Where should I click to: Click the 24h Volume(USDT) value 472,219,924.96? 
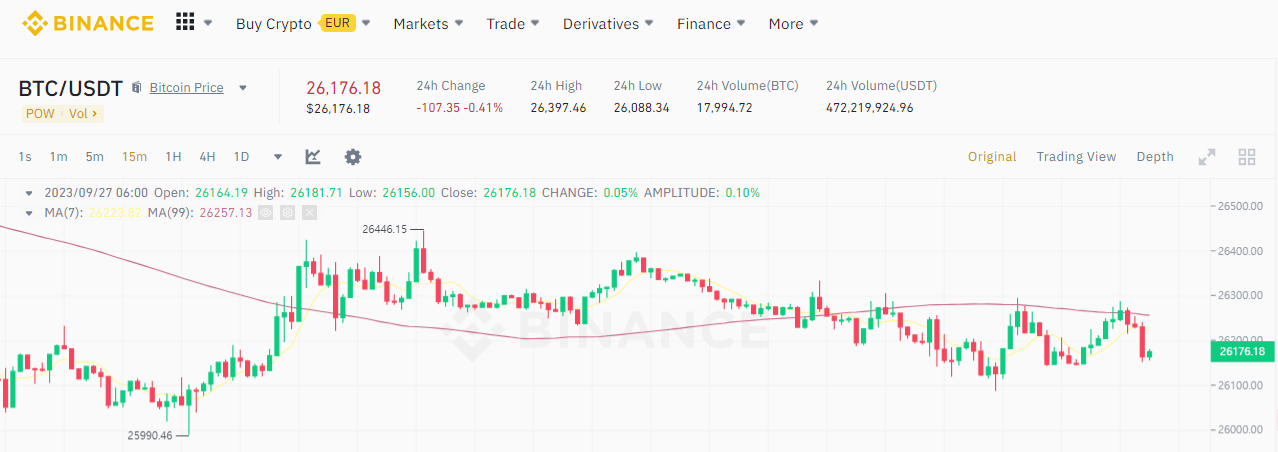(x=870, y=108)
